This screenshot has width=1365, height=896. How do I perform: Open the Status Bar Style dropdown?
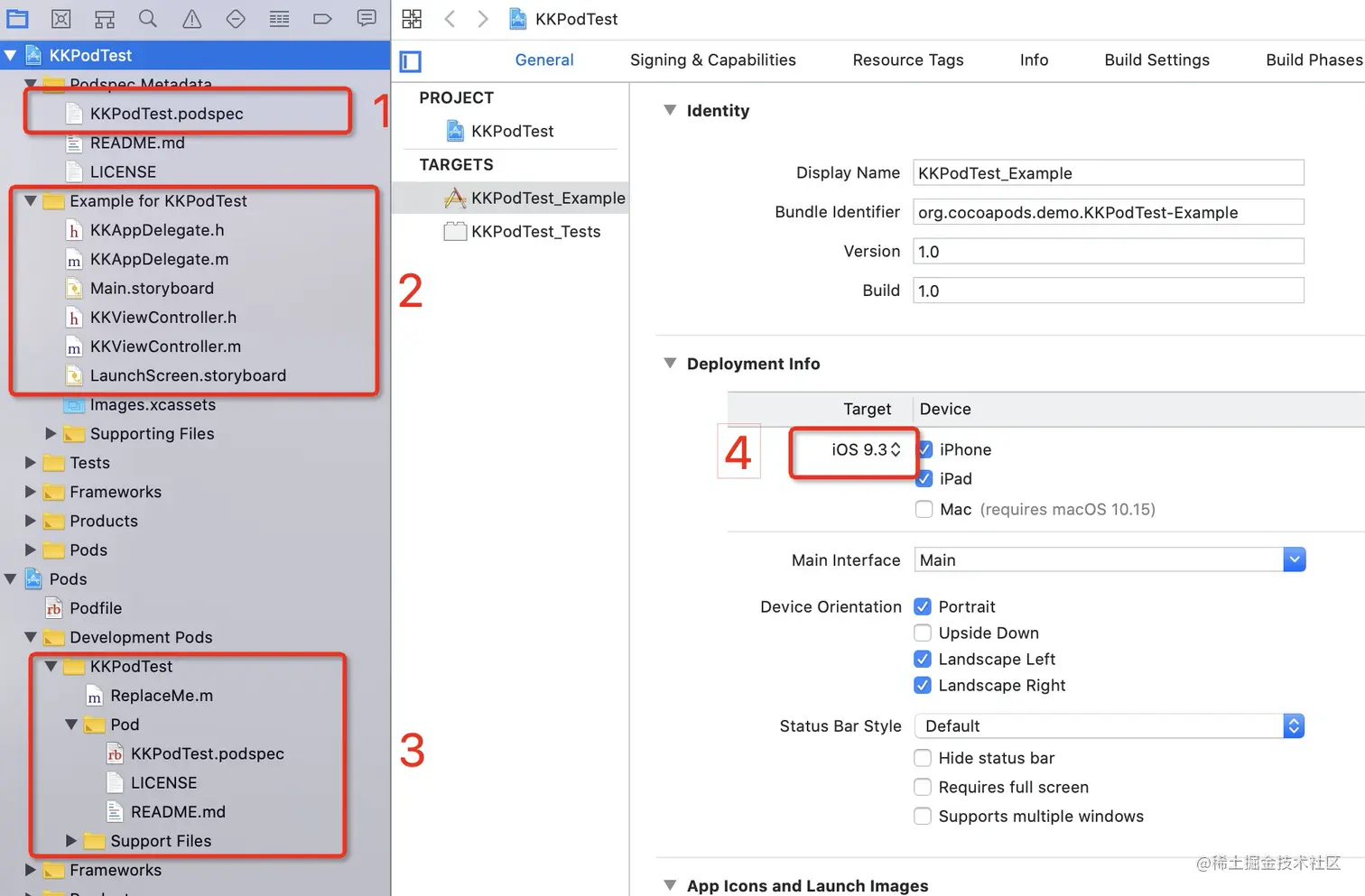(x=1110, y=725)
